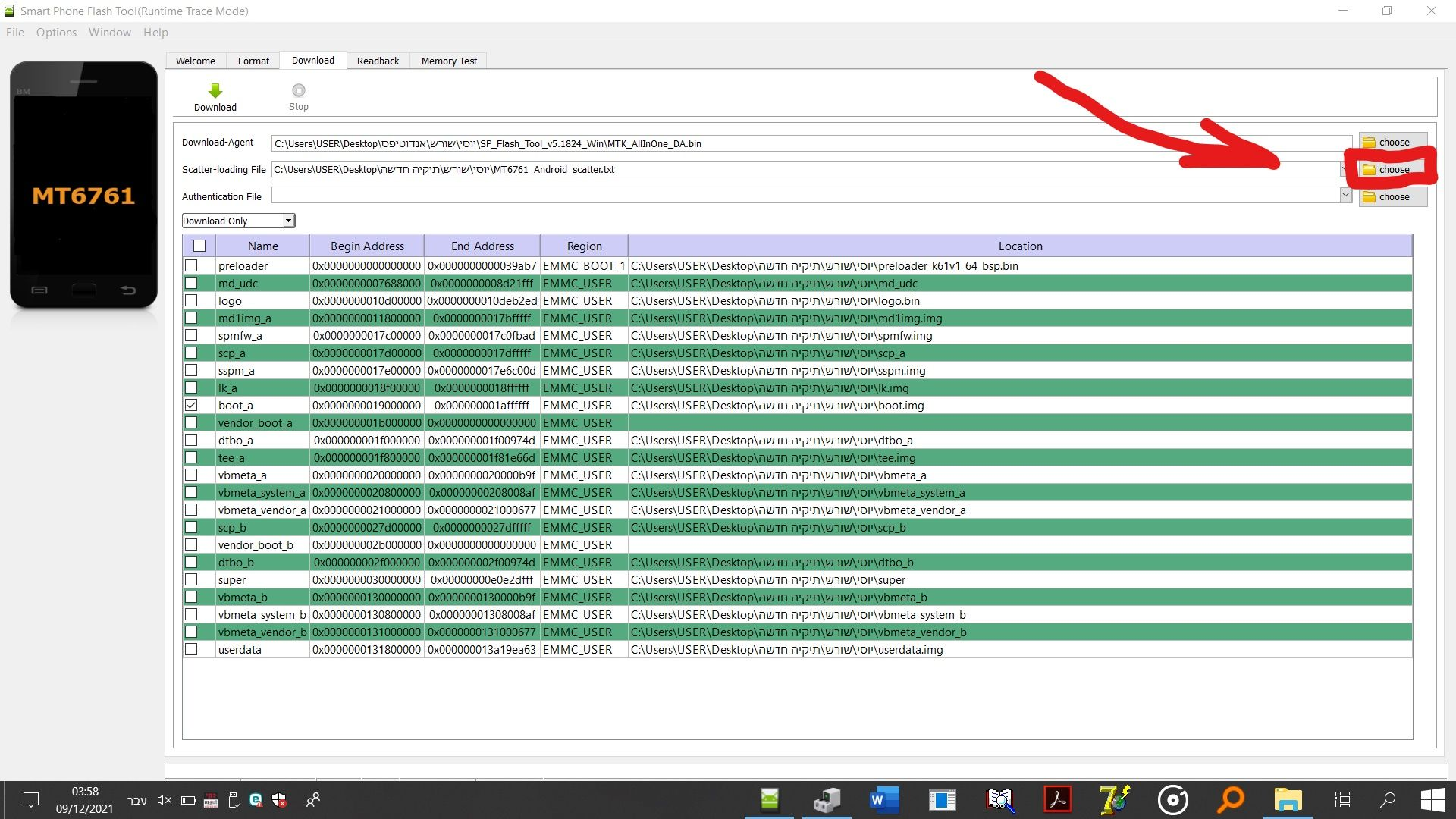Switch to the Format tab
Viewport: 1456px width, 819px height.
pos(253,61)
